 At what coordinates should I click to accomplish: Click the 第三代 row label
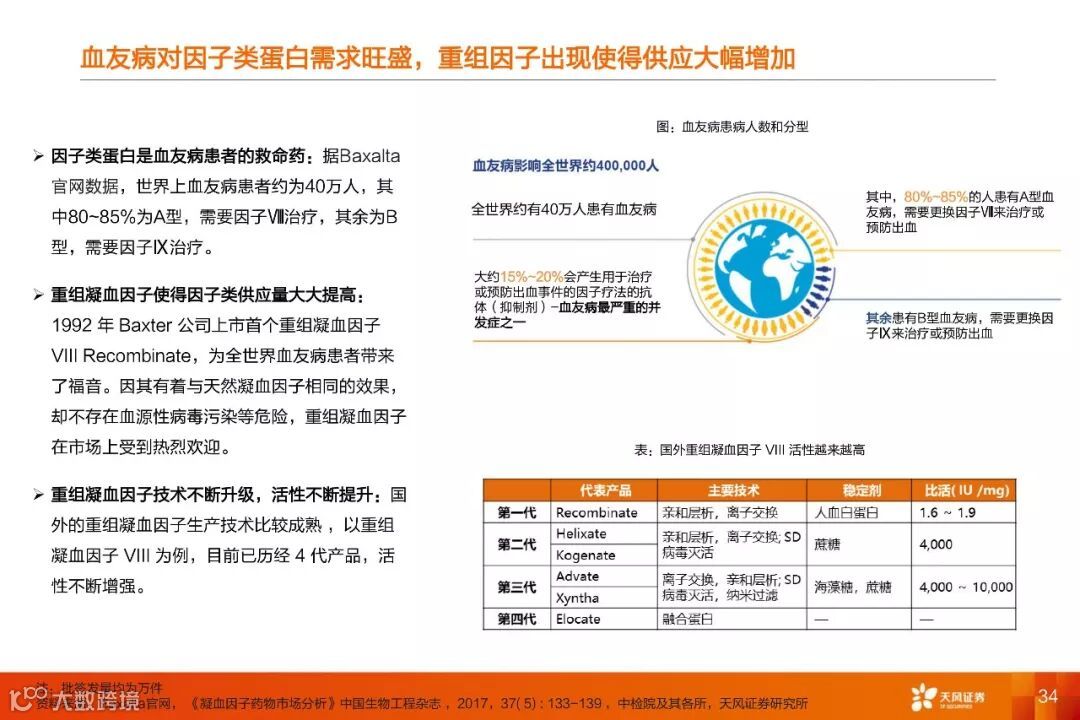point(517,587)
